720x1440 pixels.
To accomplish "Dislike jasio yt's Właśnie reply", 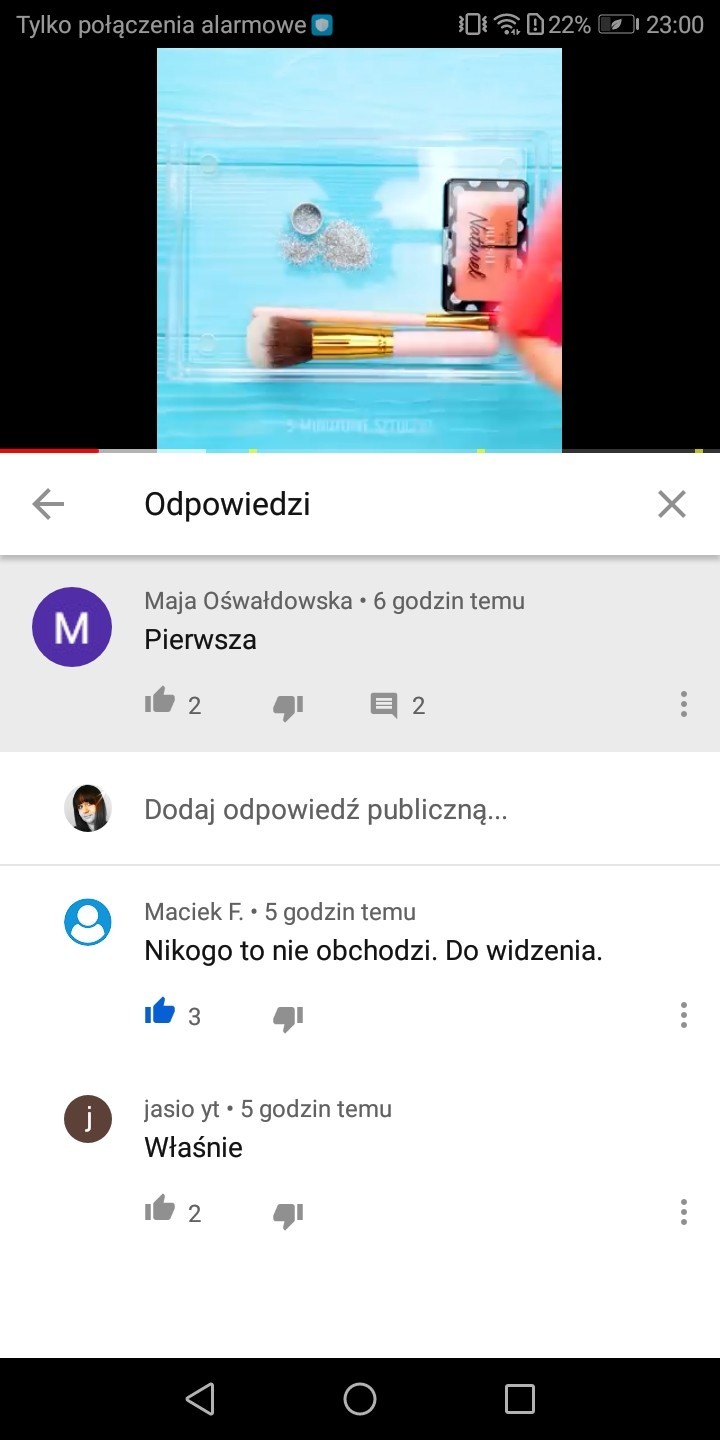I will tap(288, 1215).
